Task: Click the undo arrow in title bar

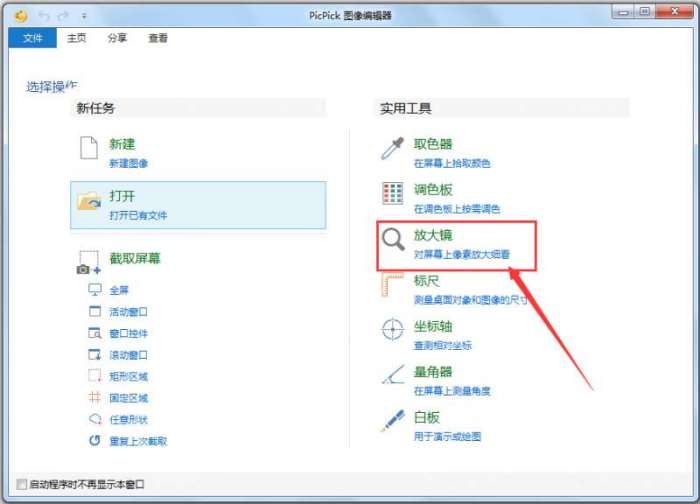Action: [44, 16]
